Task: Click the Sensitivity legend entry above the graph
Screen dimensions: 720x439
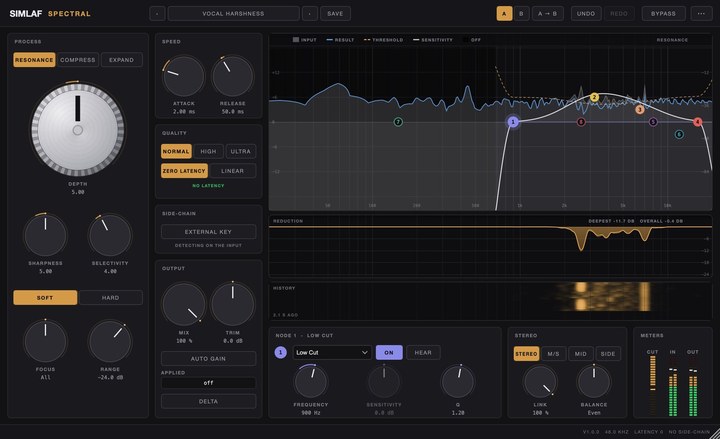Action: pos(433,40)
